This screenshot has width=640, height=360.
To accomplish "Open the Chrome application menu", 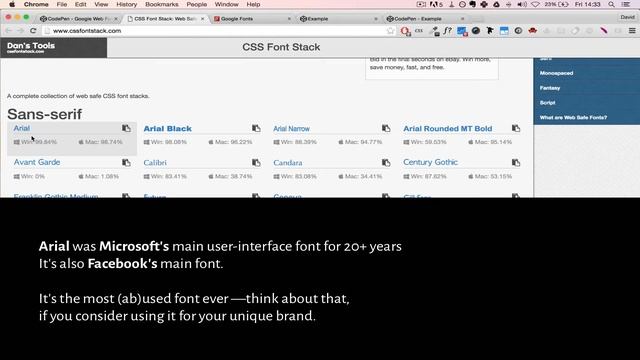I will coord(36,4).
